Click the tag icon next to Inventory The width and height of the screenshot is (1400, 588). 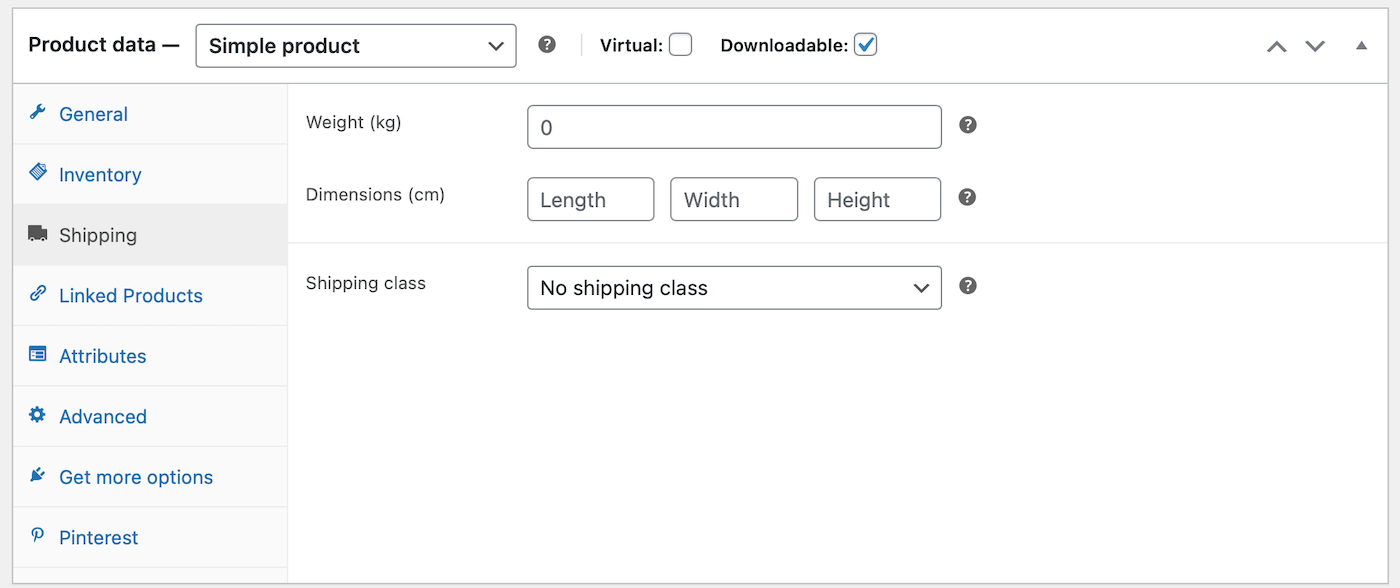click(37, 173)
